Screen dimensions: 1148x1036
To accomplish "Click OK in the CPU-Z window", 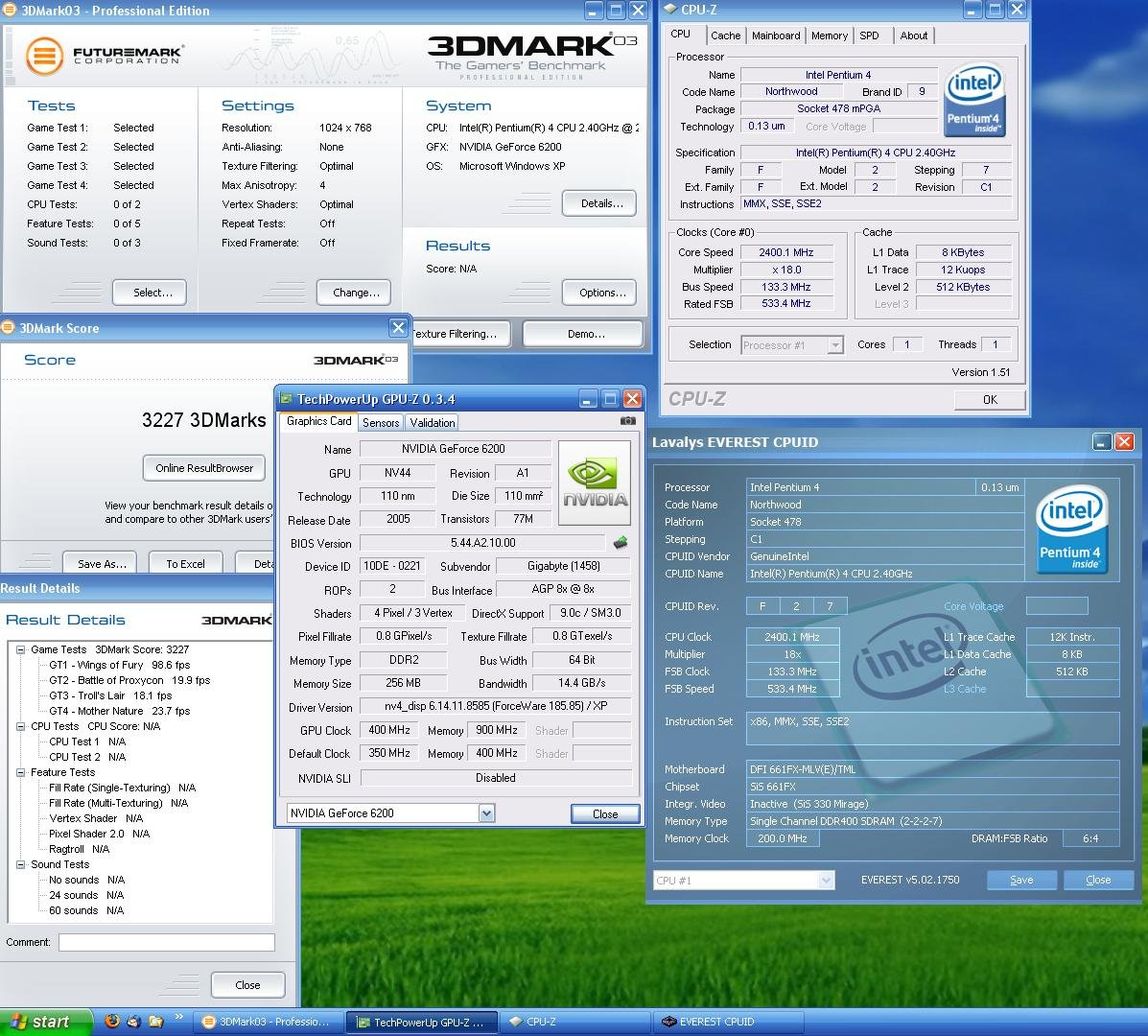I will pyautogui.click(x=990, y=400).
